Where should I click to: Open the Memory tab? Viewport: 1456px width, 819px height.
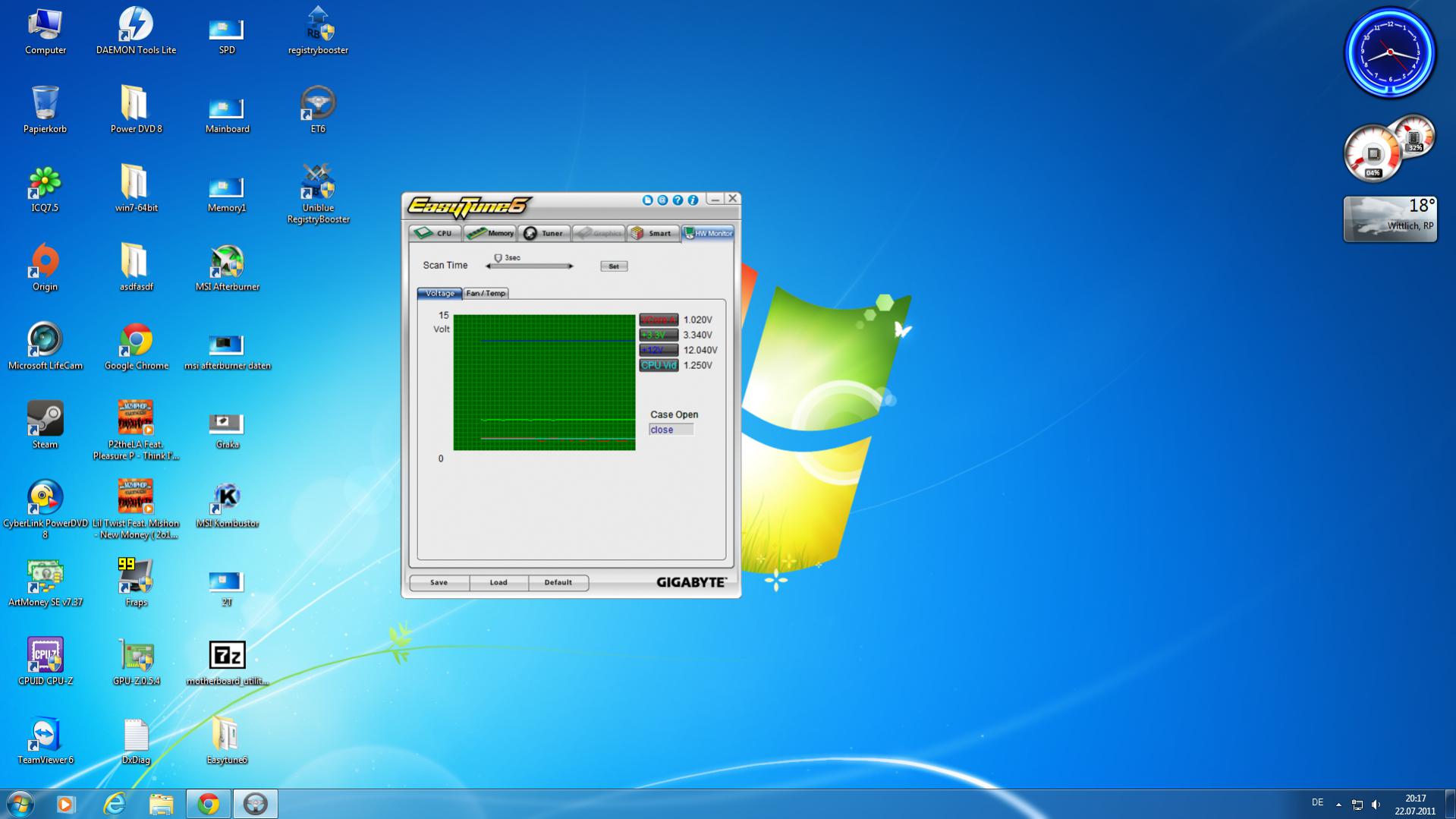(x=490, y=233)
